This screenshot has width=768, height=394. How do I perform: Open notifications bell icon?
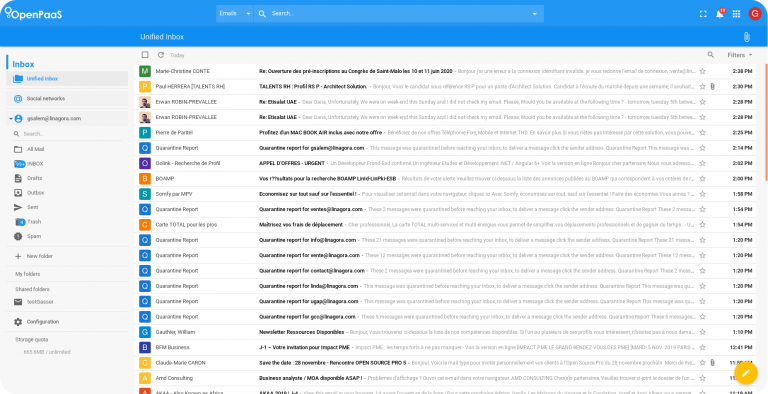[720, 14]
